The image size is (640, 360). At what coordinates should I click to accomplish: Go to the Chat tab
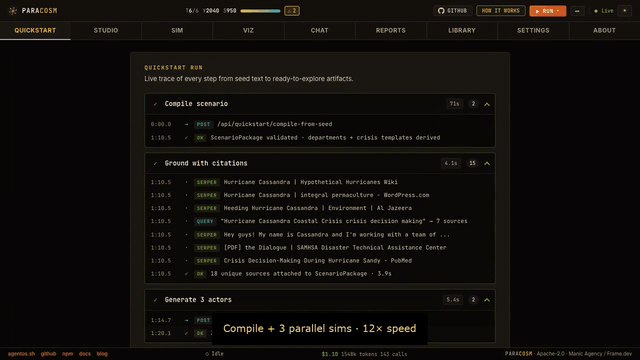click(319, 31)
